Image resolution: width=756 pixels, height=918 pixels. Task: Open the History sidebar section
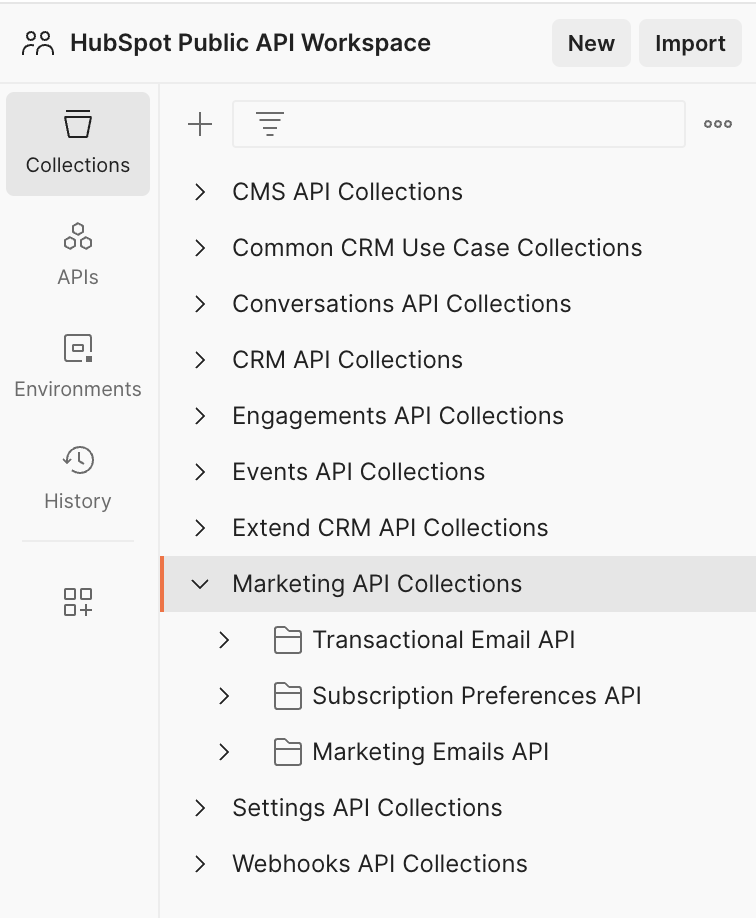78,479
